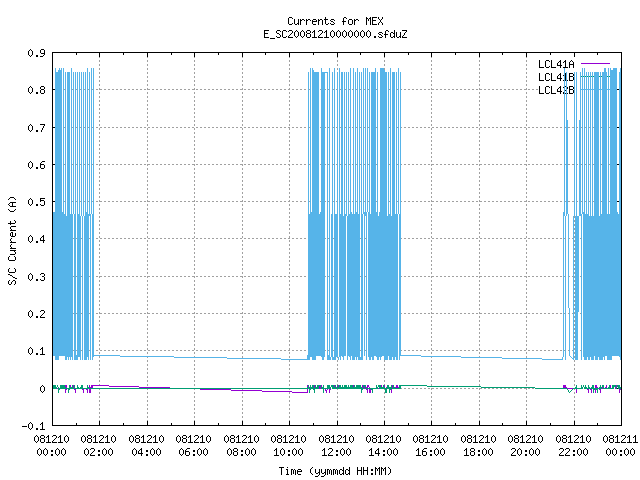Click the 0.1 y-axis tick label
The image size is (640, 480).
[36, 351]
